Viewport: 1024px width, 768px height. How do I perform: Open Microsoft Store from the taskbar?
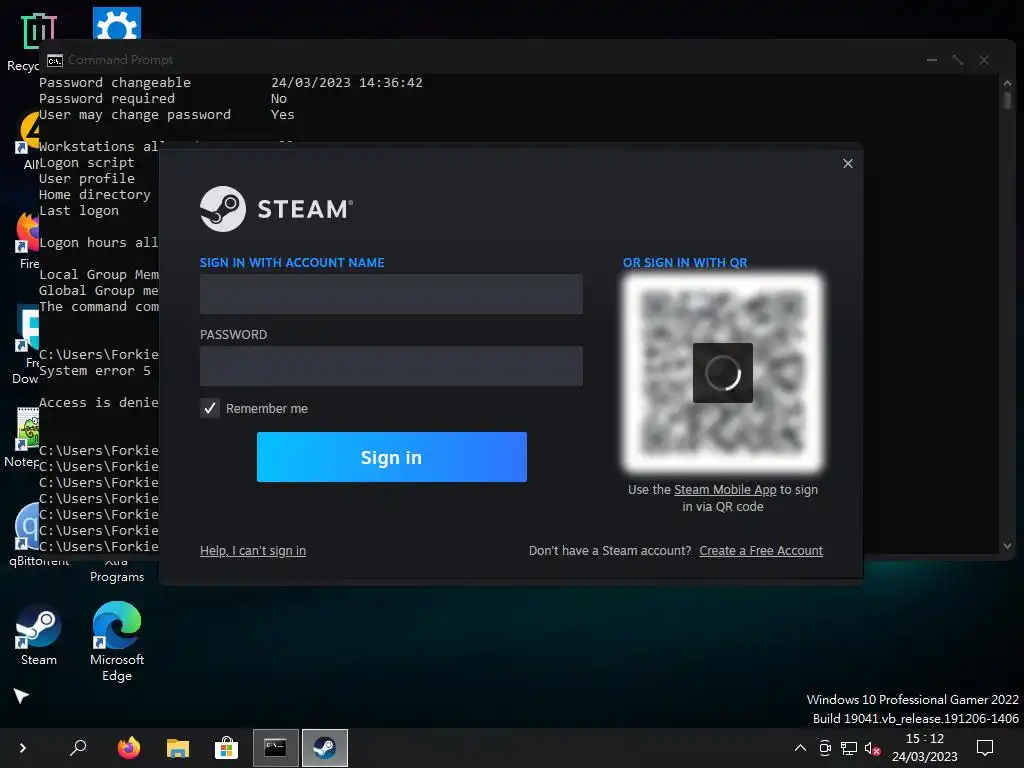click(227, 748)
